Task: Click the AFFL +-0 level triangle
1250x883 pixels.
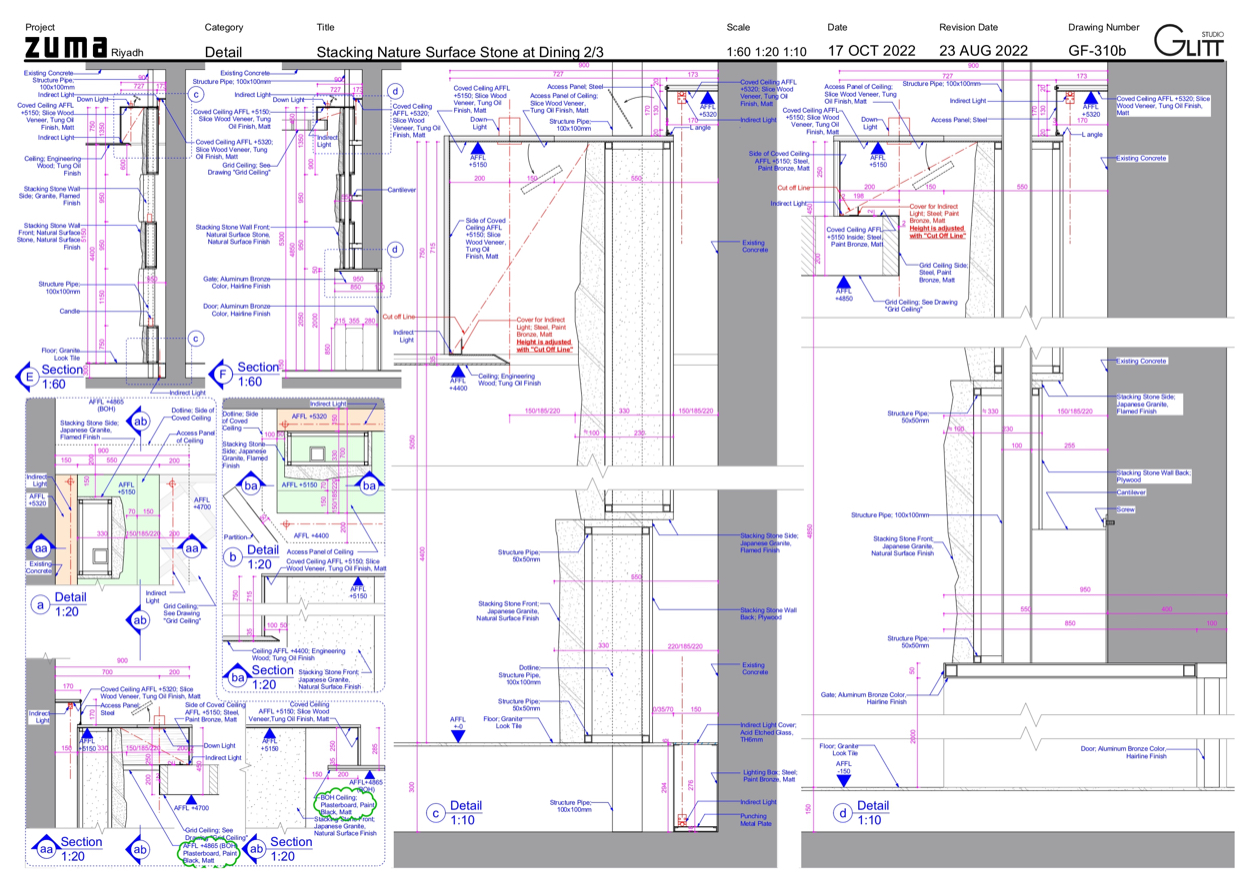Action: [458, 736]
